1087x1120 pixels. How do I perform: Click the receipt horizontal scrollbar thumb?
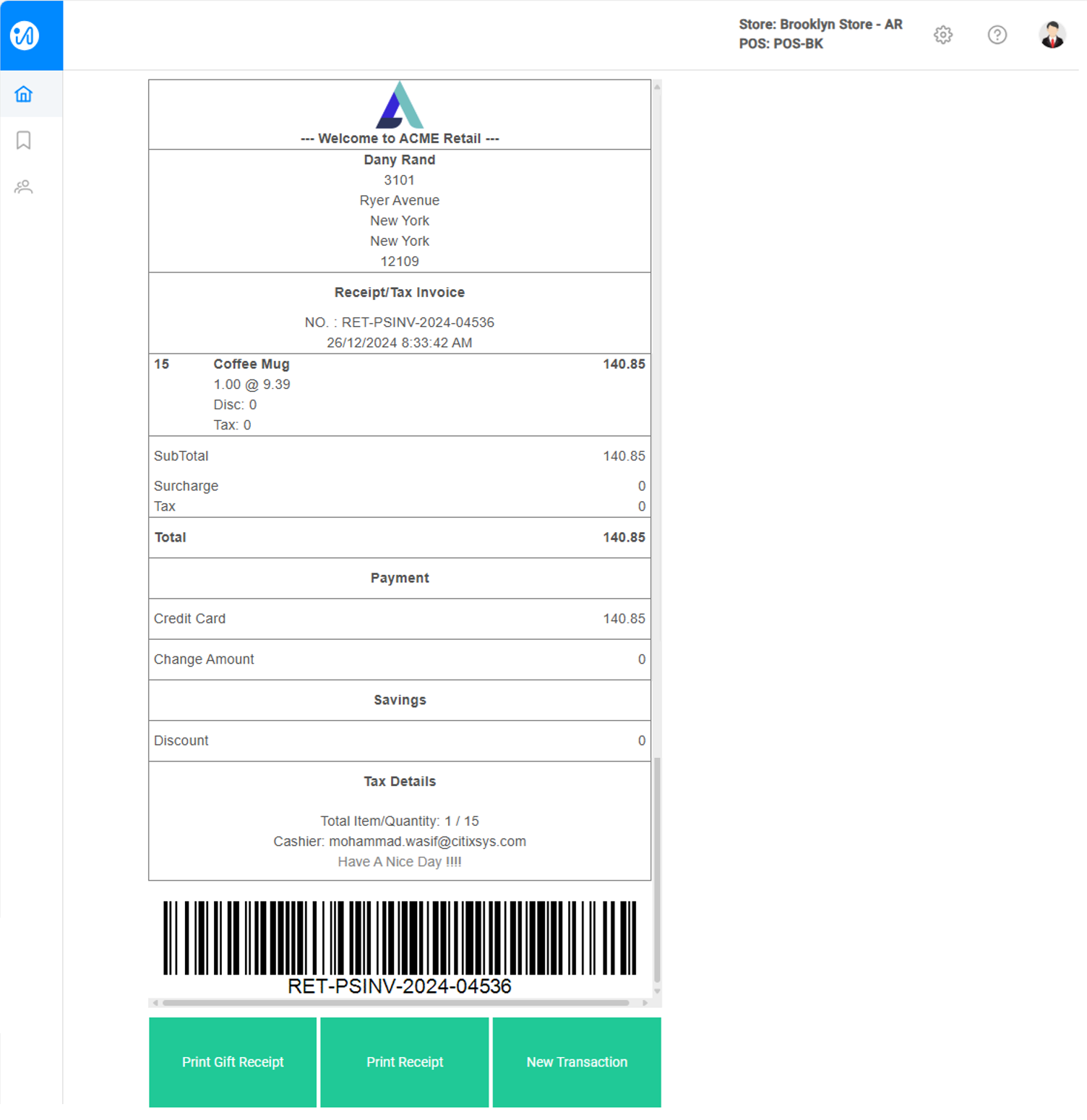[x=395, y=1003]
